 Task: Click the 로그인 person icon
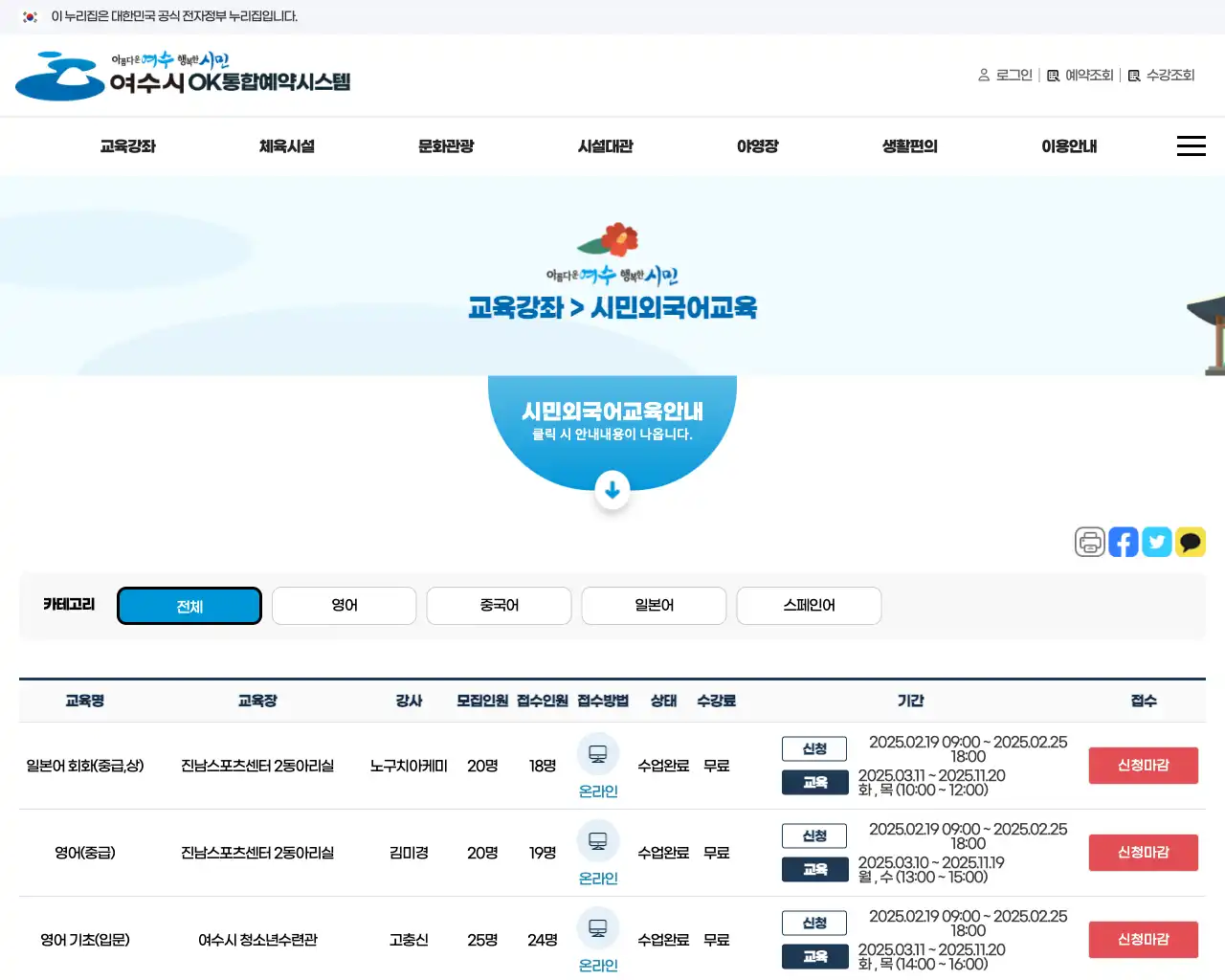click(984, 75)
